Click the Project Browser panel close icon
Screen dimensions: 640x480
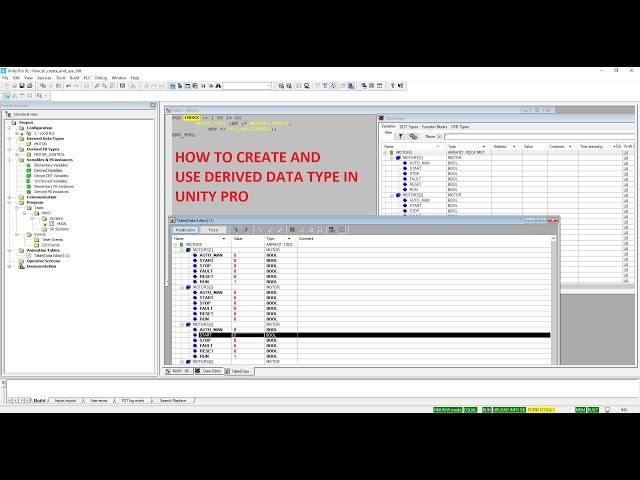tap(153, 105)
